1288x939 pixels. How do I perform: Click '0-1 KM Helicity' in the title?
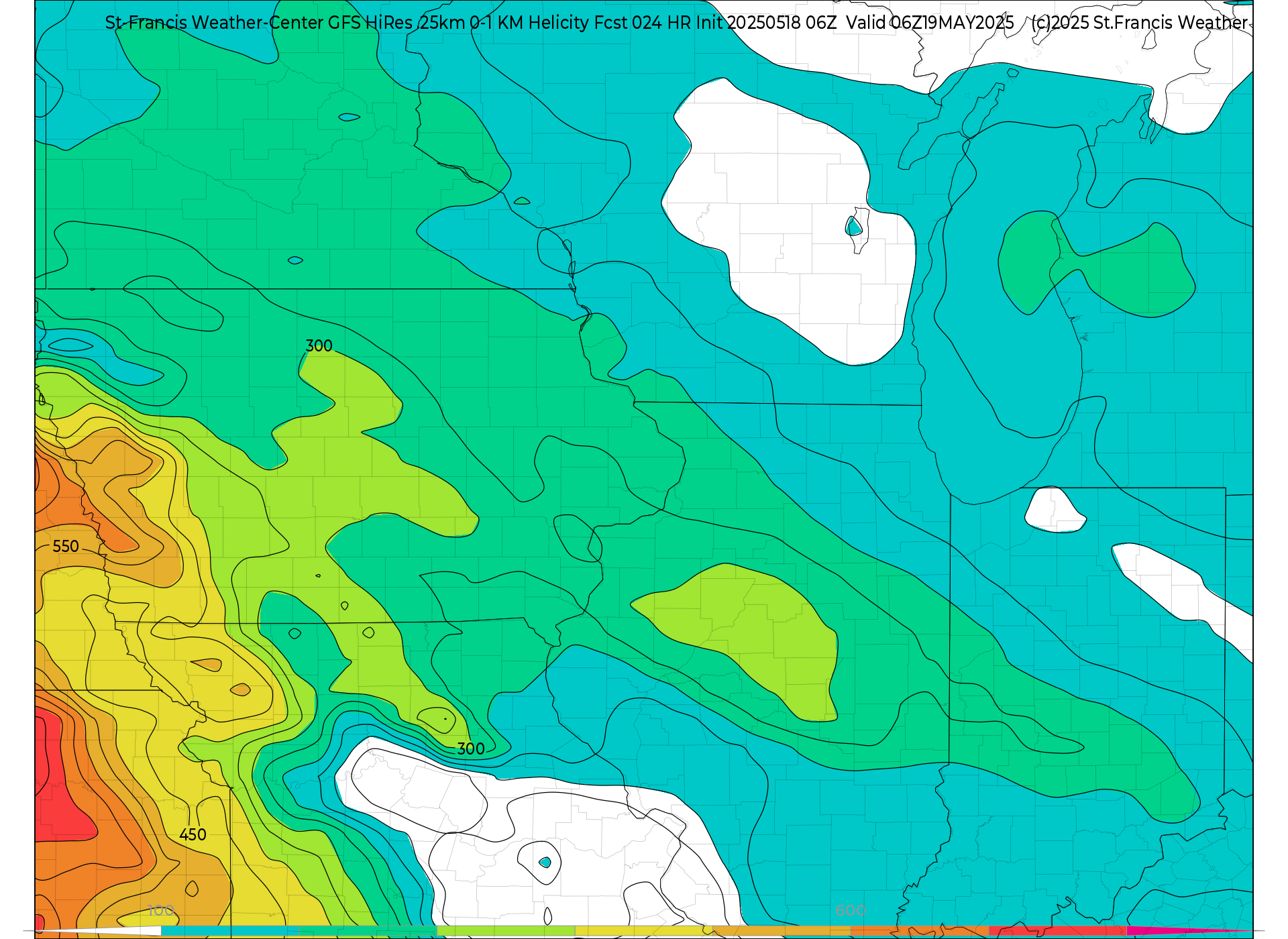click(x=529, y=23)
